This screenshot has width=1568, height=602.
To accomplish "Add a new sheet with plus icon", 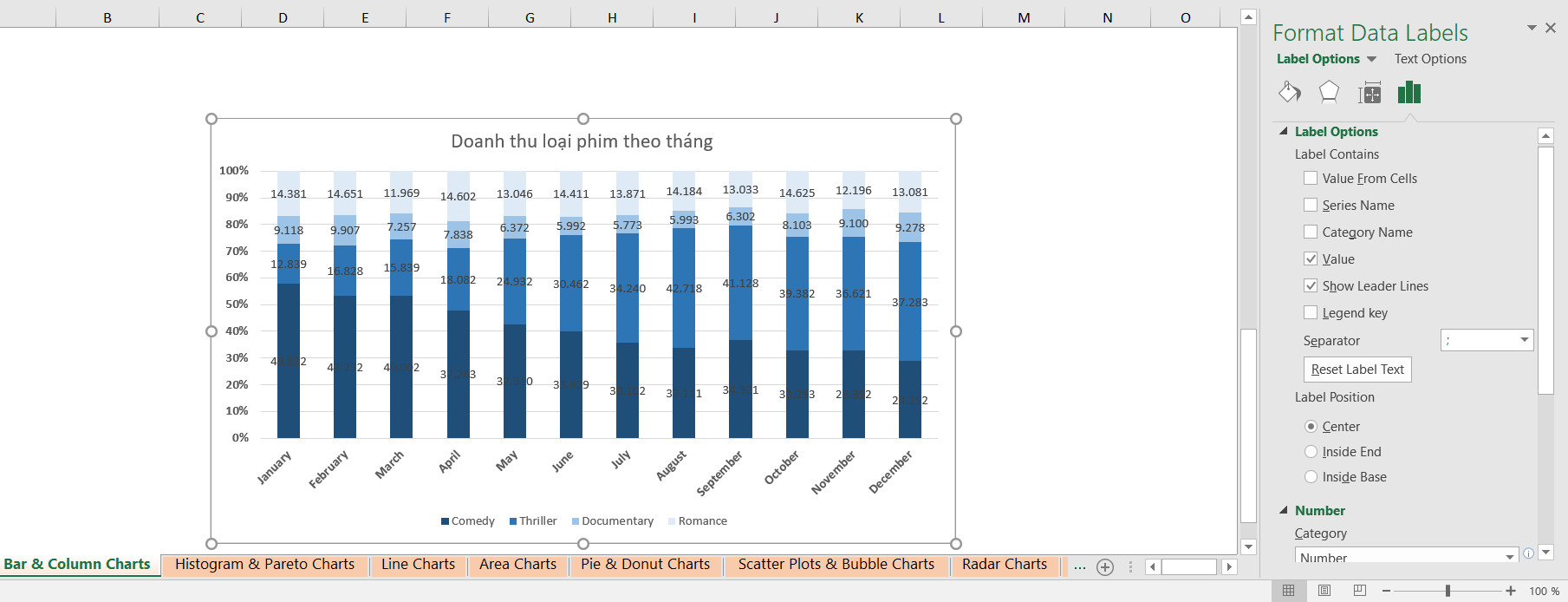I will pyautogui.click(x=1105, y=566).
